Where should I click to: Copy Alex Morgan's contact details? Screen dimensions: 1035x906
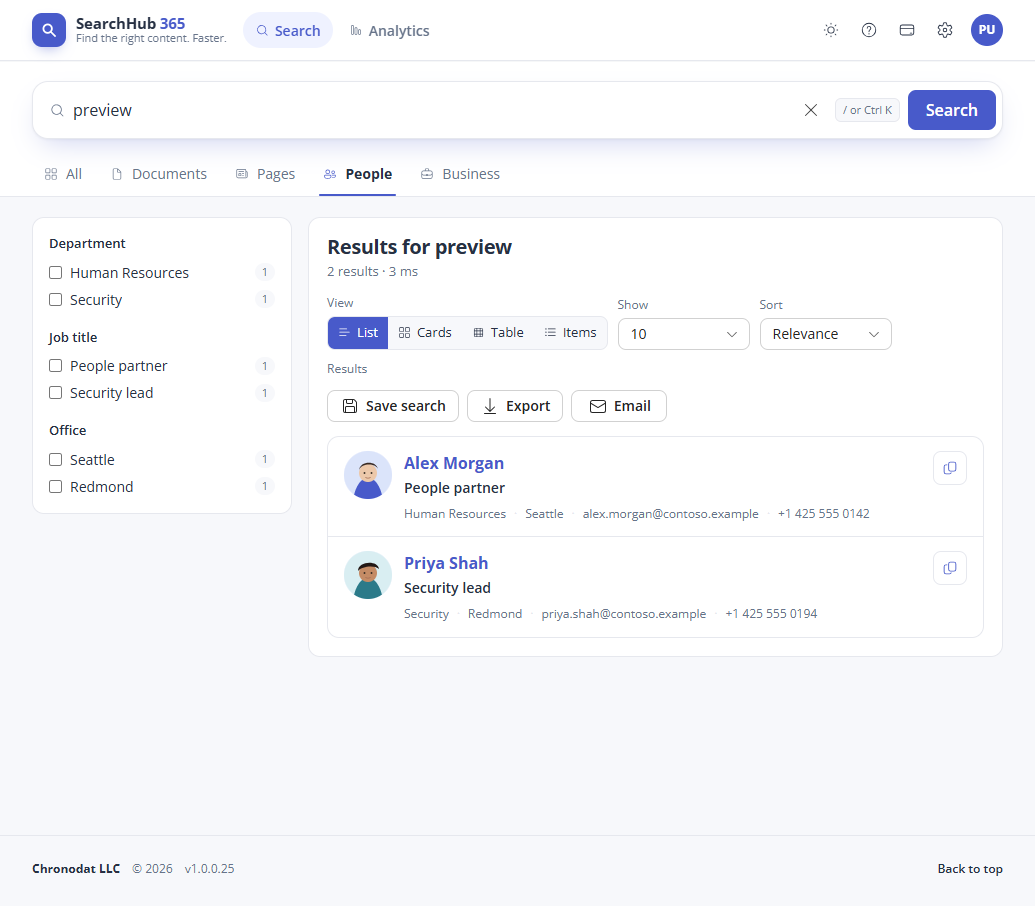950,468
